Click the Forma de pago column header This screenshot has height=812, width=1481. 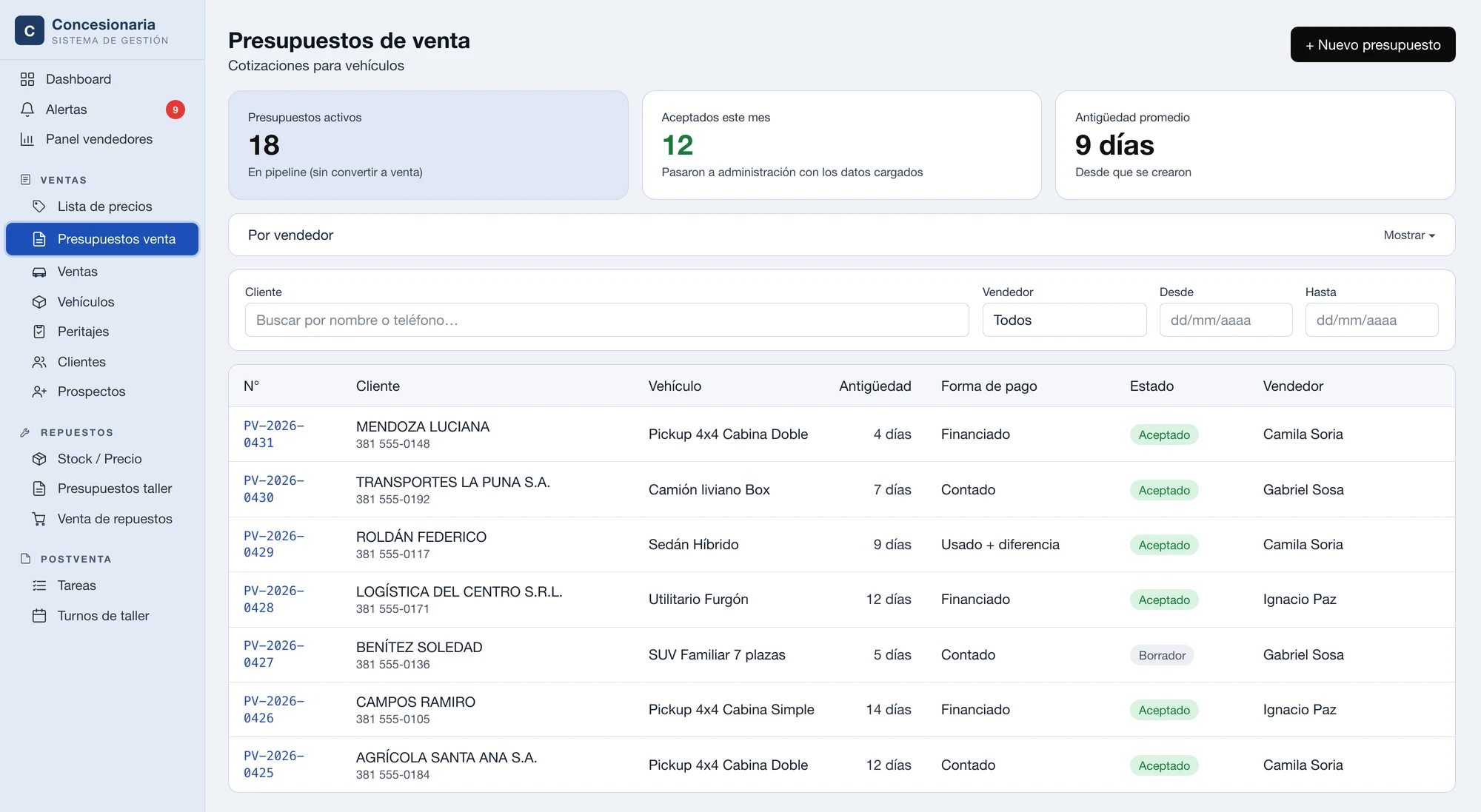(x=989, y=386)
